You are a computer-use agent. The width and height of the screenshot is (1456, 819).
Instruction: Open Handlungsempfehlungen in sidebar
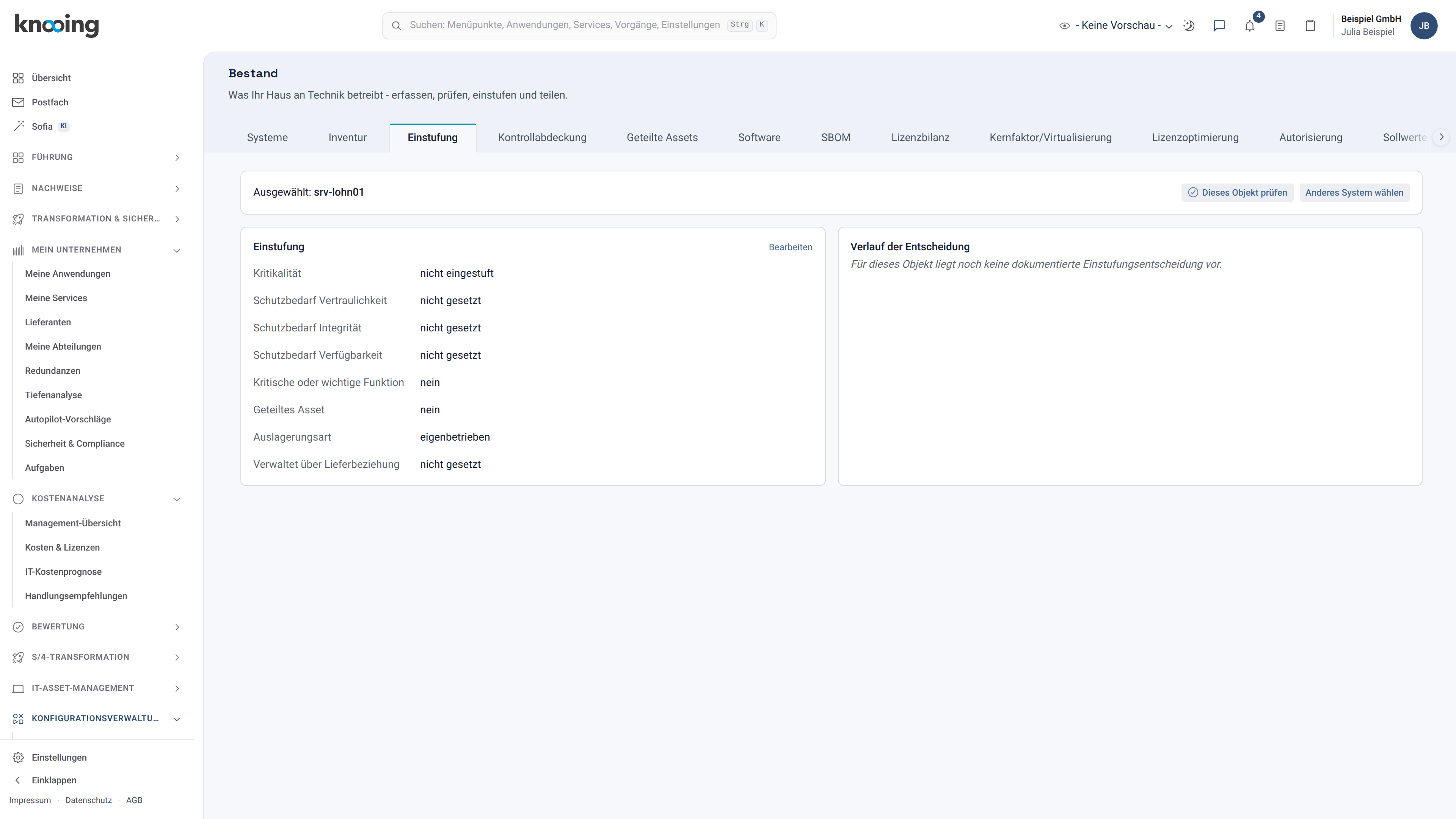(x=76, y=596)
